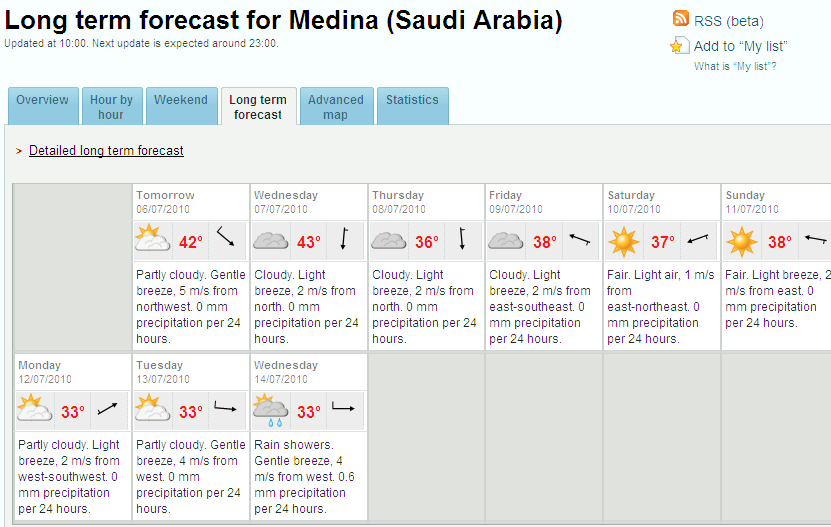Click the sun icon for Saturday 10/07/2010

(x=624, y=242)
